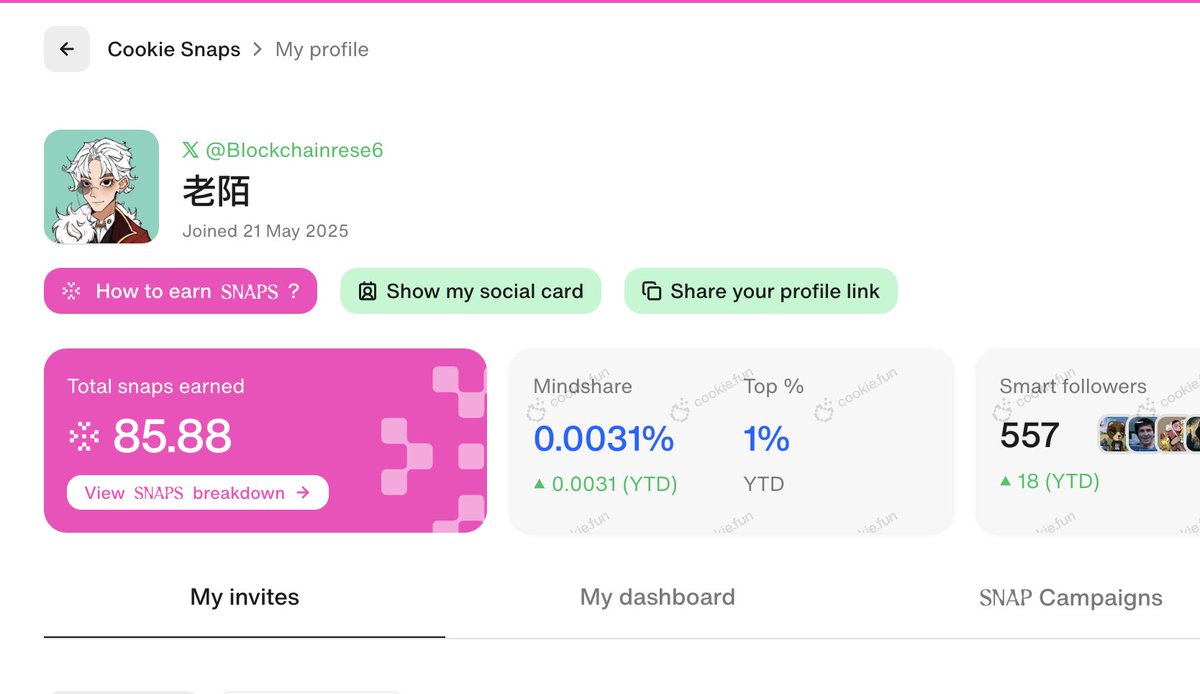
Task: Click How to earn SNAPS button
Action: pyautogui.click(x=180, y=291)
